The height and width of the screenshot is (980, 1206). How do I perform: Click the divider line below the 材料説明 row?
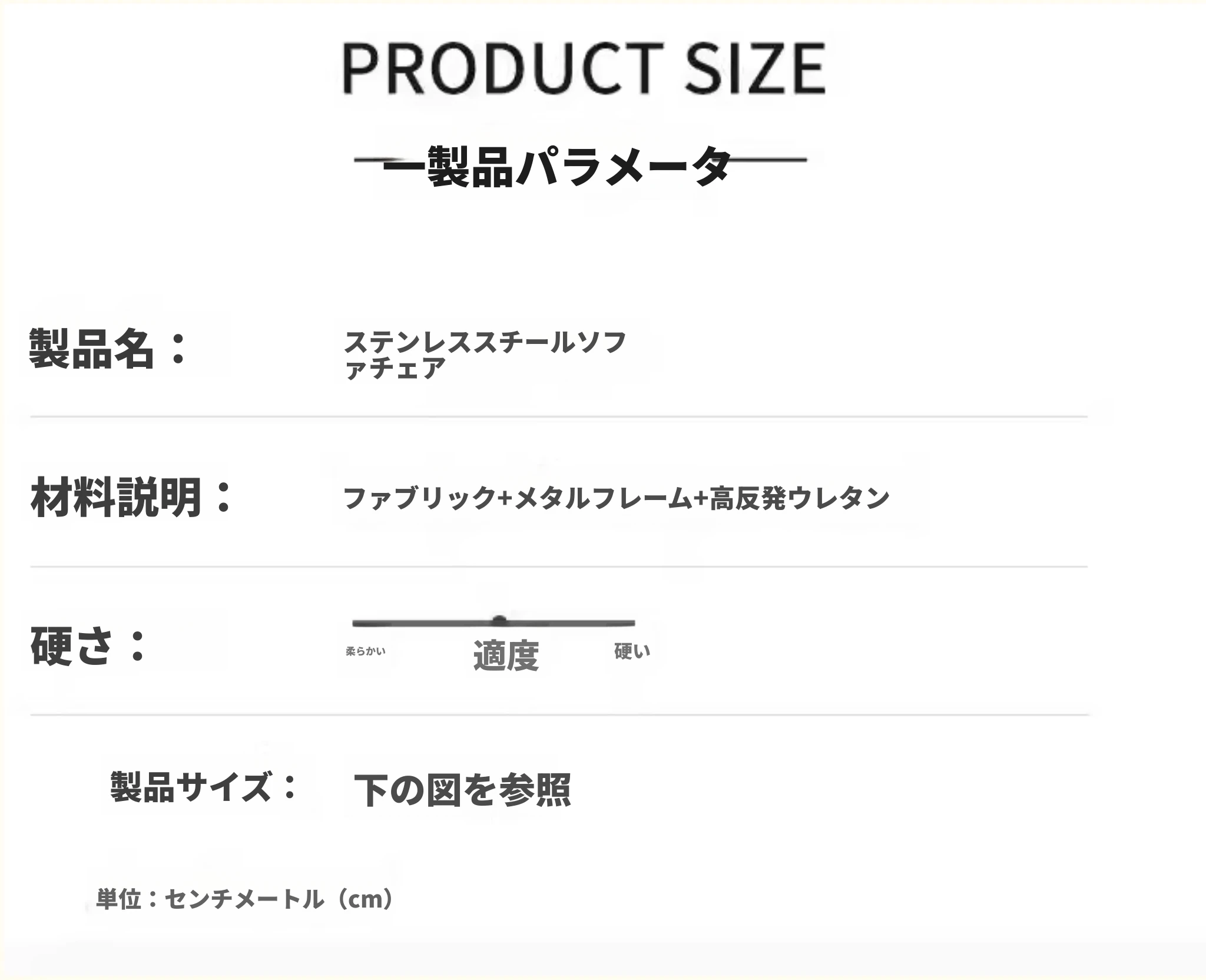(x=558, y=567)
